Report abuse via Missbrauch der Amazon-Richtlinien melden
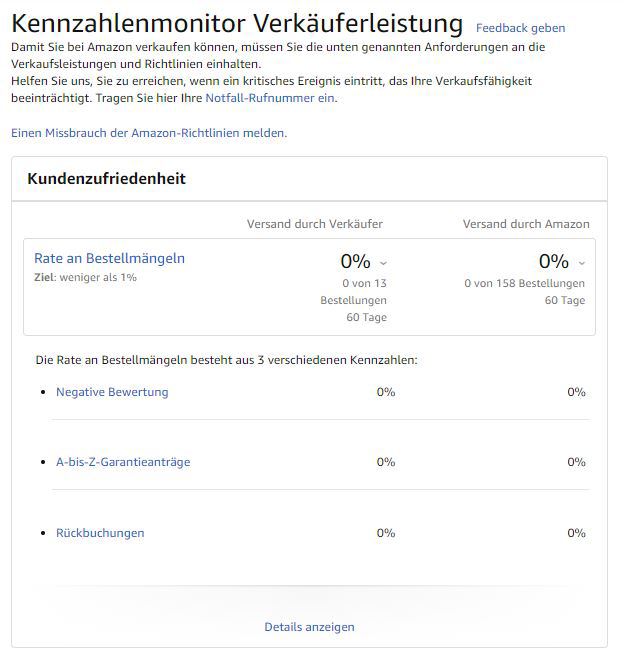Image resolution: width=627 pixels, height=664 pixels. 149,133
